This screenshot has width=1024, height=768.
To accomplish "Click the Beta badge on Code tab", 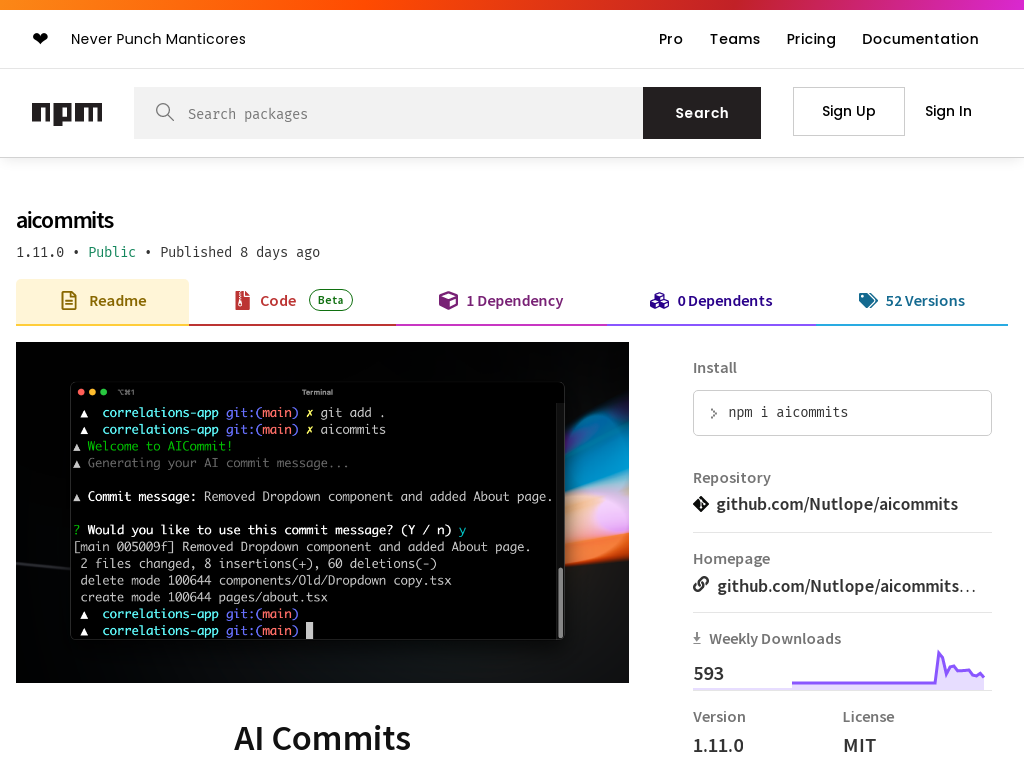I will pos(330,300).
